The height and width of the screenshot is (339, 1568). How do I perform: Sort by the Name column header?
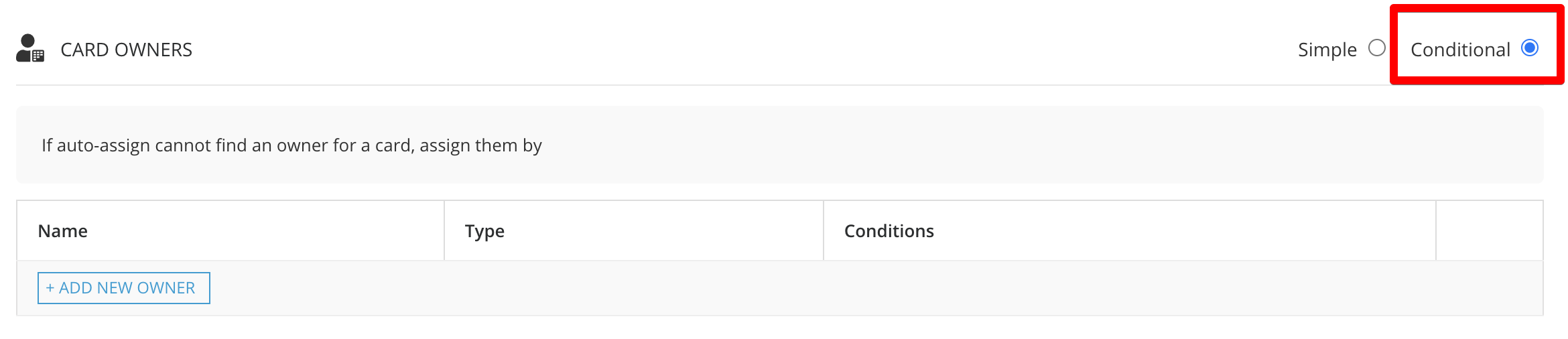point(63,231)
